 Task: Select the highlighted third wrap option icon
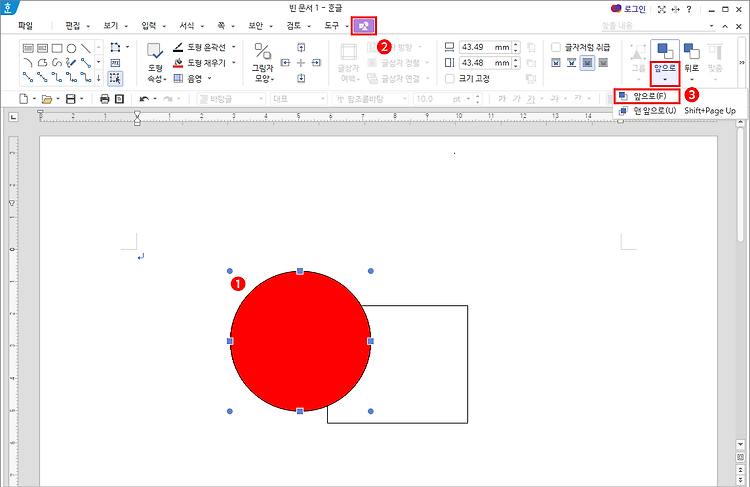click(587, 63)
